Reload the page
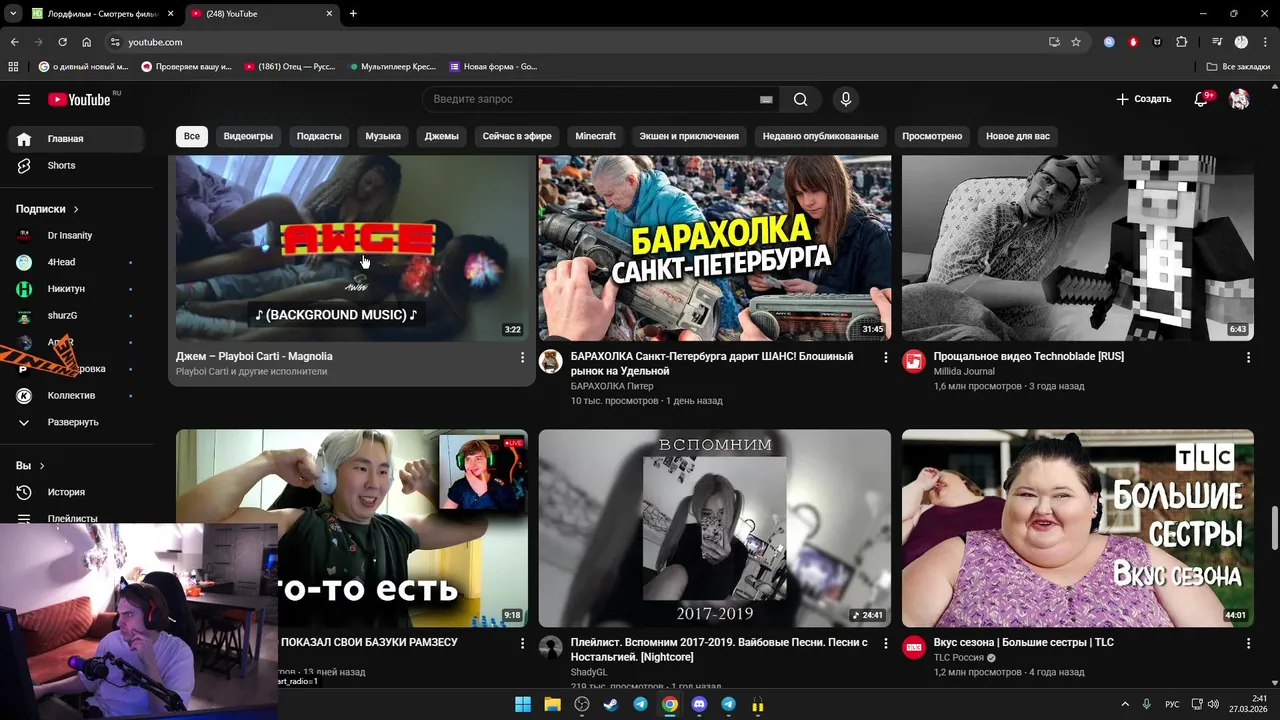This screenshot has width=1280, height=720. [62, 42]
